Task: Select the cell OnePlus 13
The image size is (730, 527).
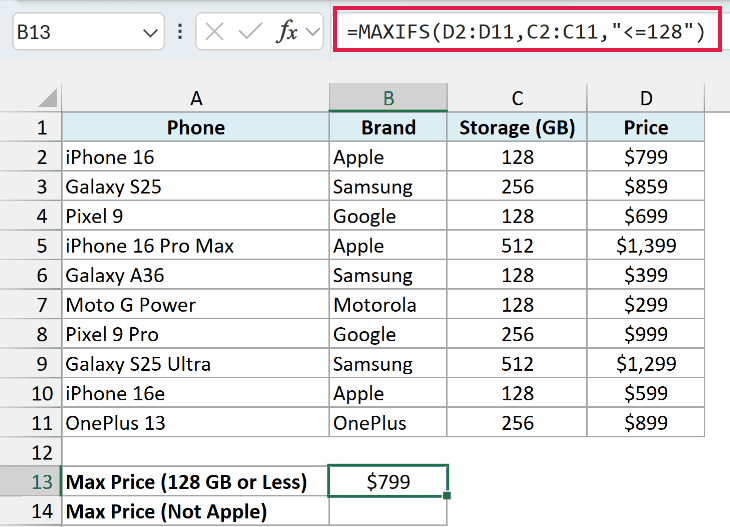Action: coord(196,423)
